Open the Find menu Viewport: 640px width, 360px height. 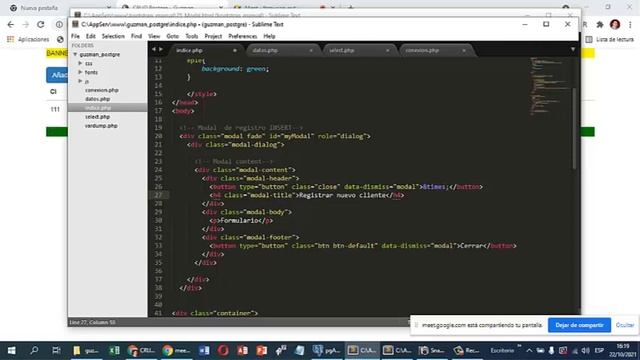[x=136, y=36]
